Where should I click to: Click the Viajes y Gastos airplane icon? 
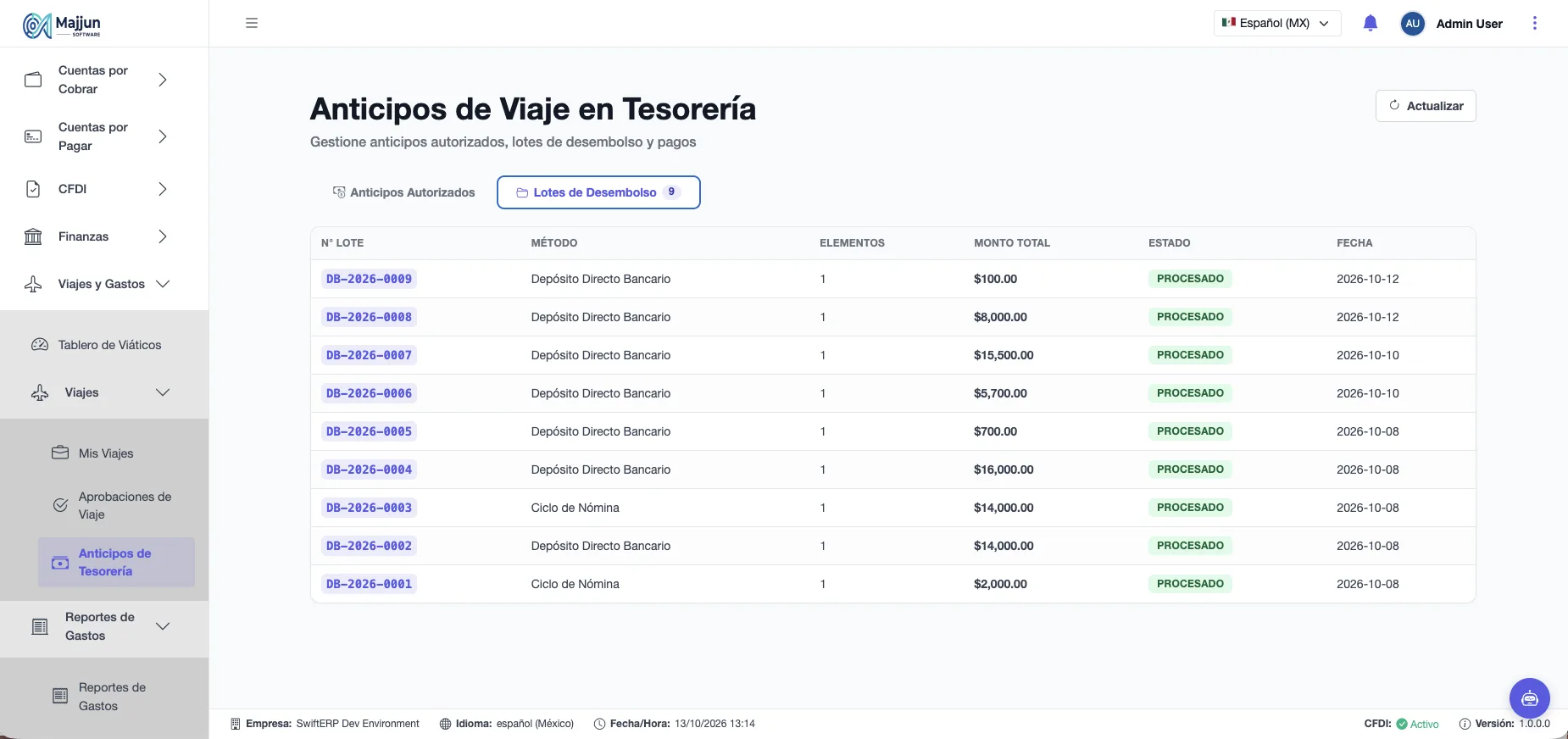[33, 284]
